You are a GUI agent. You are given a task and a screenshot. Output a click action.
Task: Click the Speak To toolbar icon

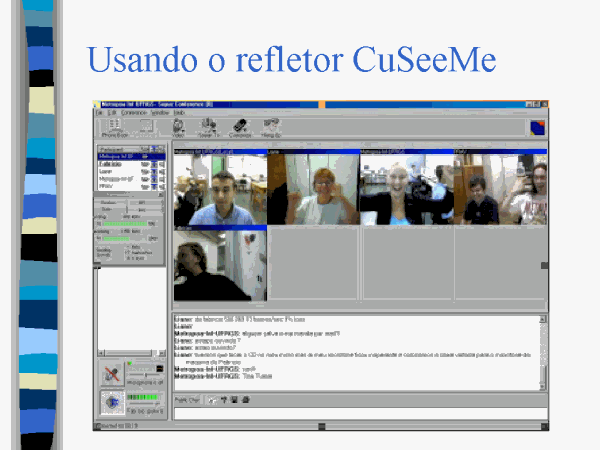tap(209, 128)
